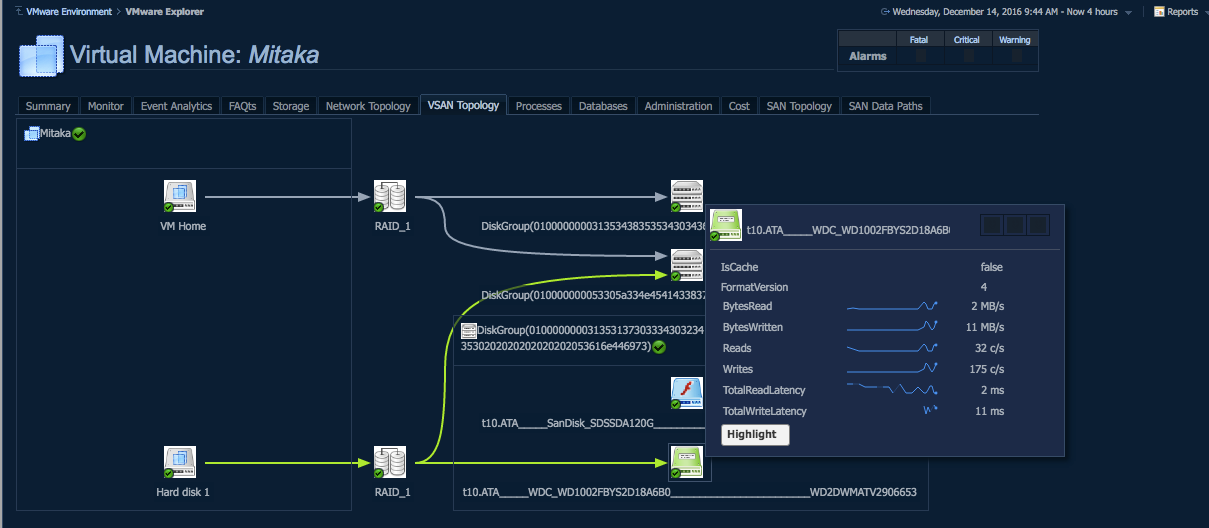Select the RAID_1 icon linked to VM Home
Screen dimensions: 1209x528
(389, 197)
